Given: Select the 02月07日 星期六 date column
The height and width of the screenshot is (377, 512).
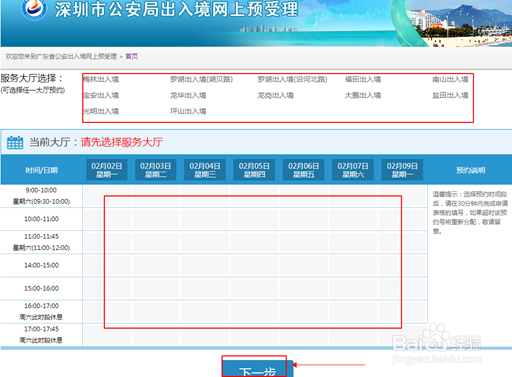Looking at the screenshot, I should tap(353, 170).
